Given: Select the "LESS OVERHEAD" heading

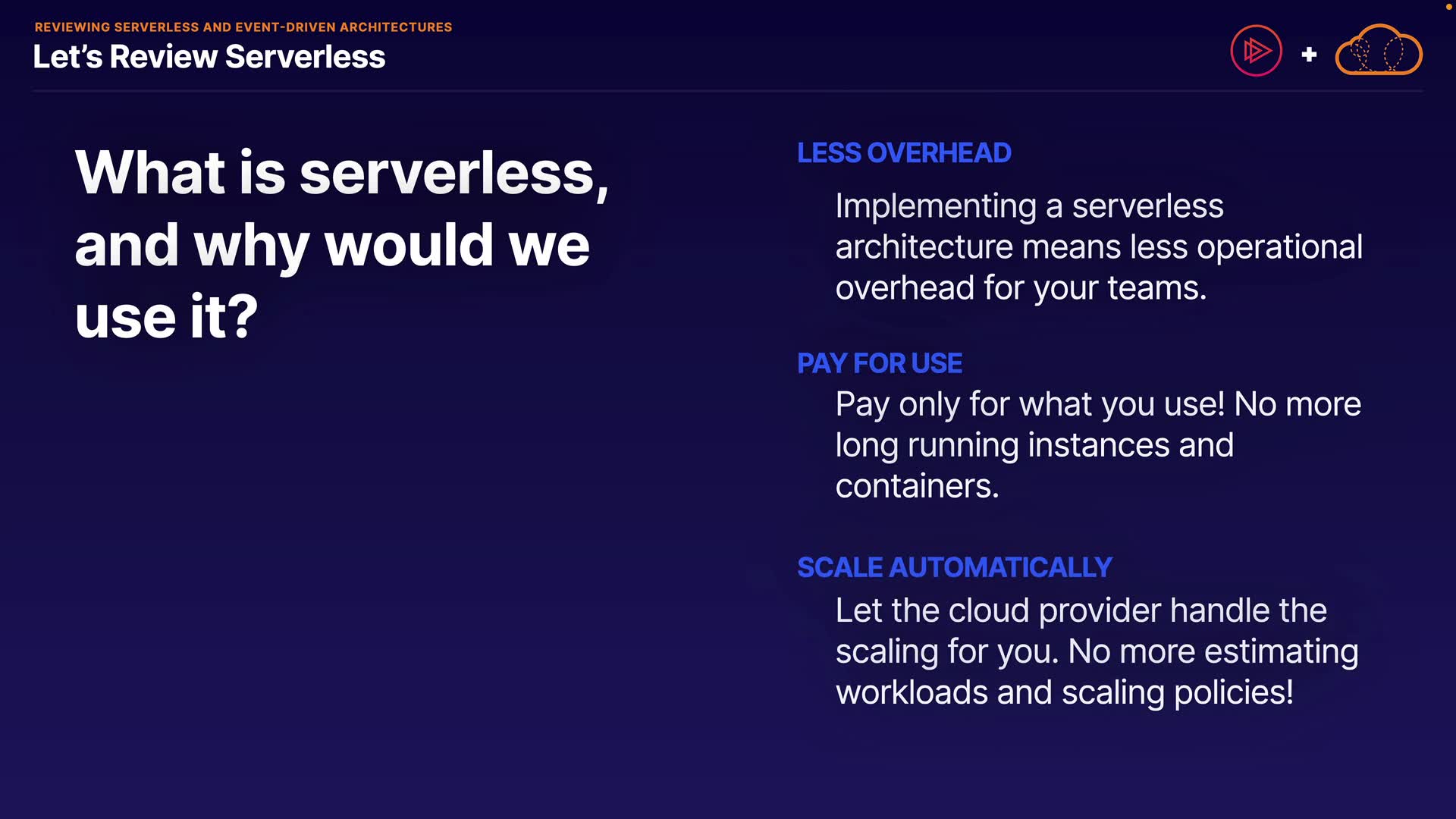Looking at the screenshot, I should [904, 152].
